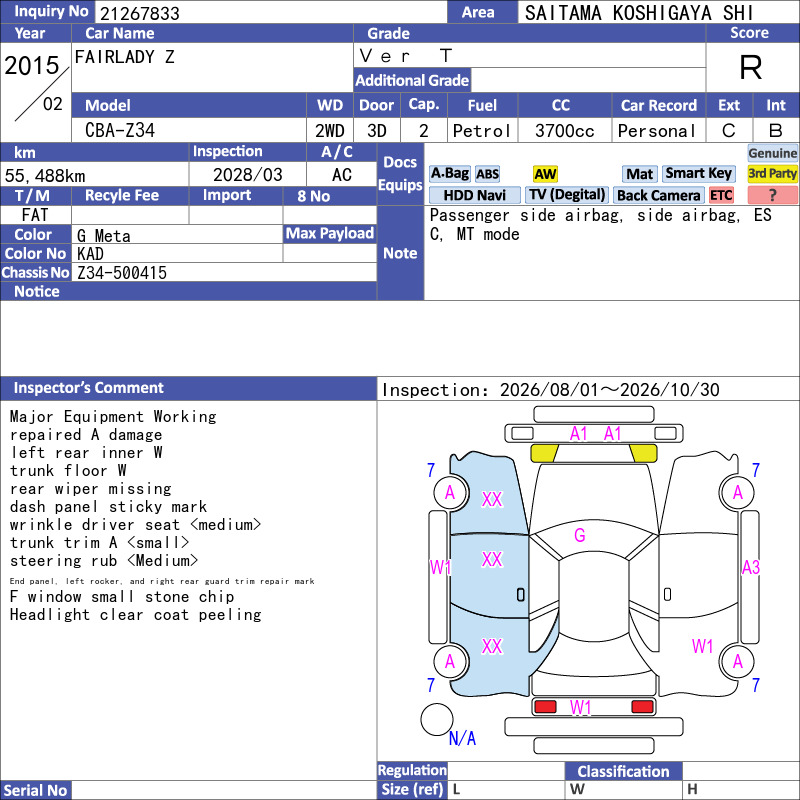Select the Smart Key badge
Viewport: 800px width, 800px height.
[698, 173]
